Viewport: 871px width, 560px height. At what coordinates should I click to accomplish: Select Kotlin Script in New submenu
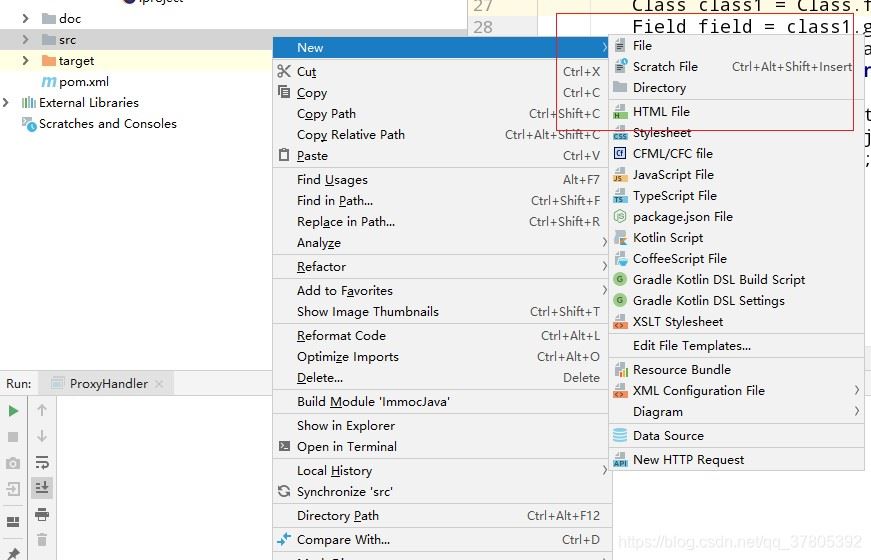[667, 238]
